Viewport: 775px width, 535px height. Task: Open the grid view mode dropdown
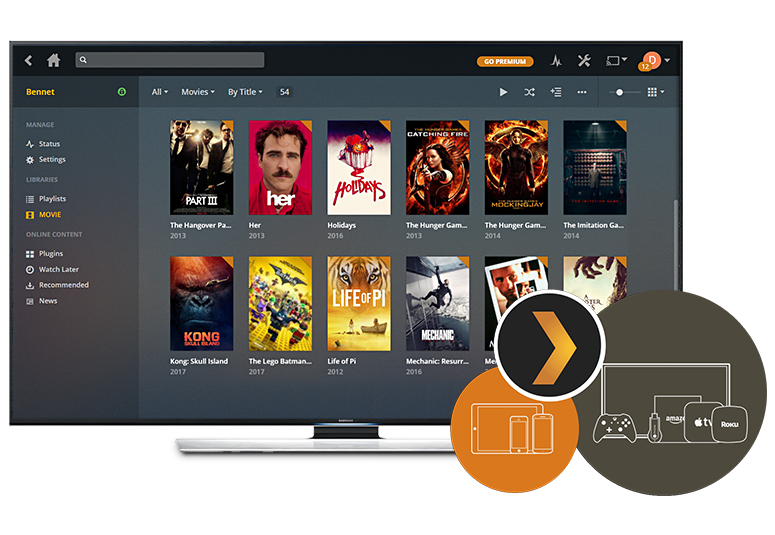click(x=656, y=92)
